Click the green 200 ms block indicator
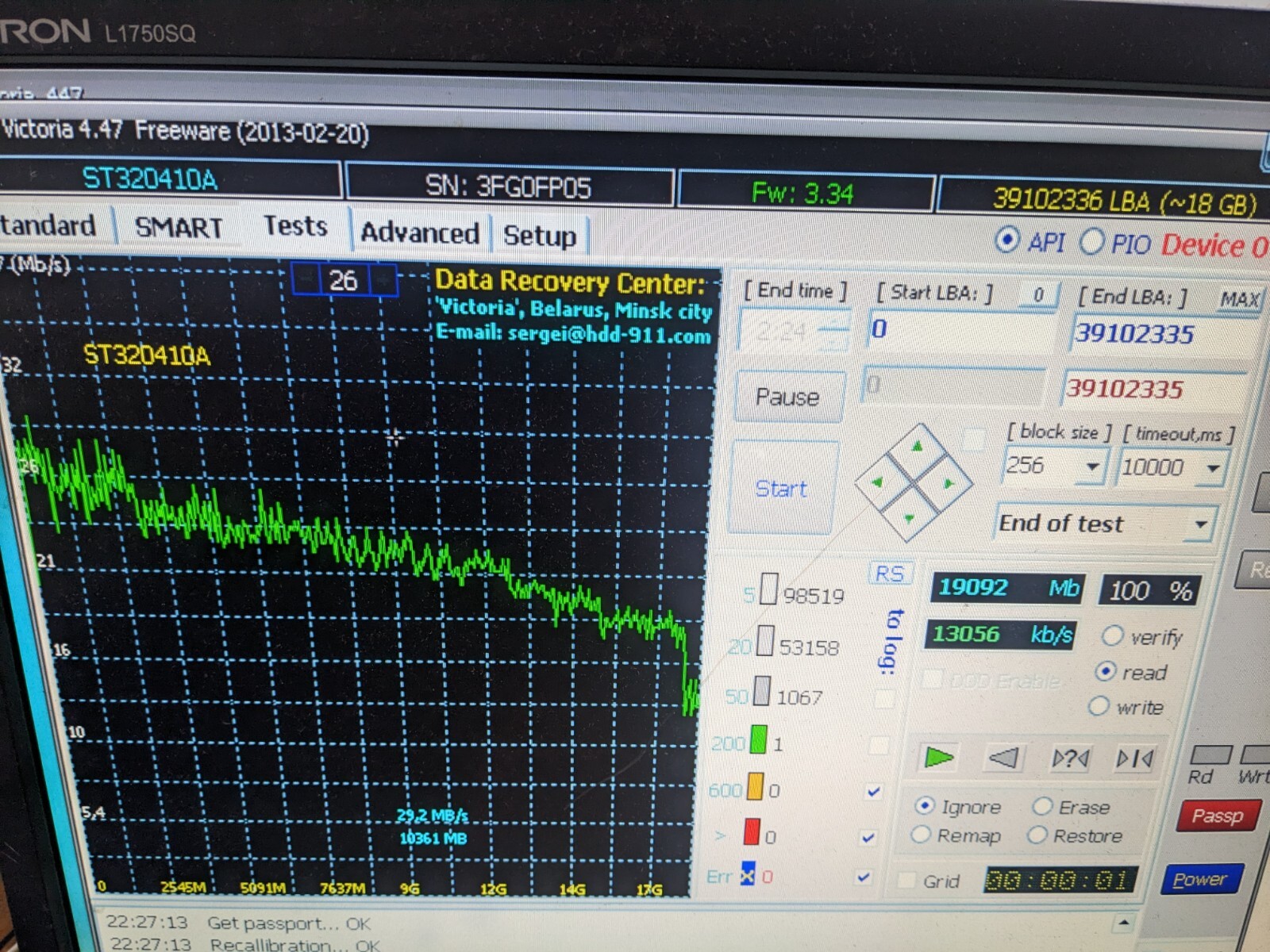This screenshot has width=1270, height=952. click(x=758, y=739)
